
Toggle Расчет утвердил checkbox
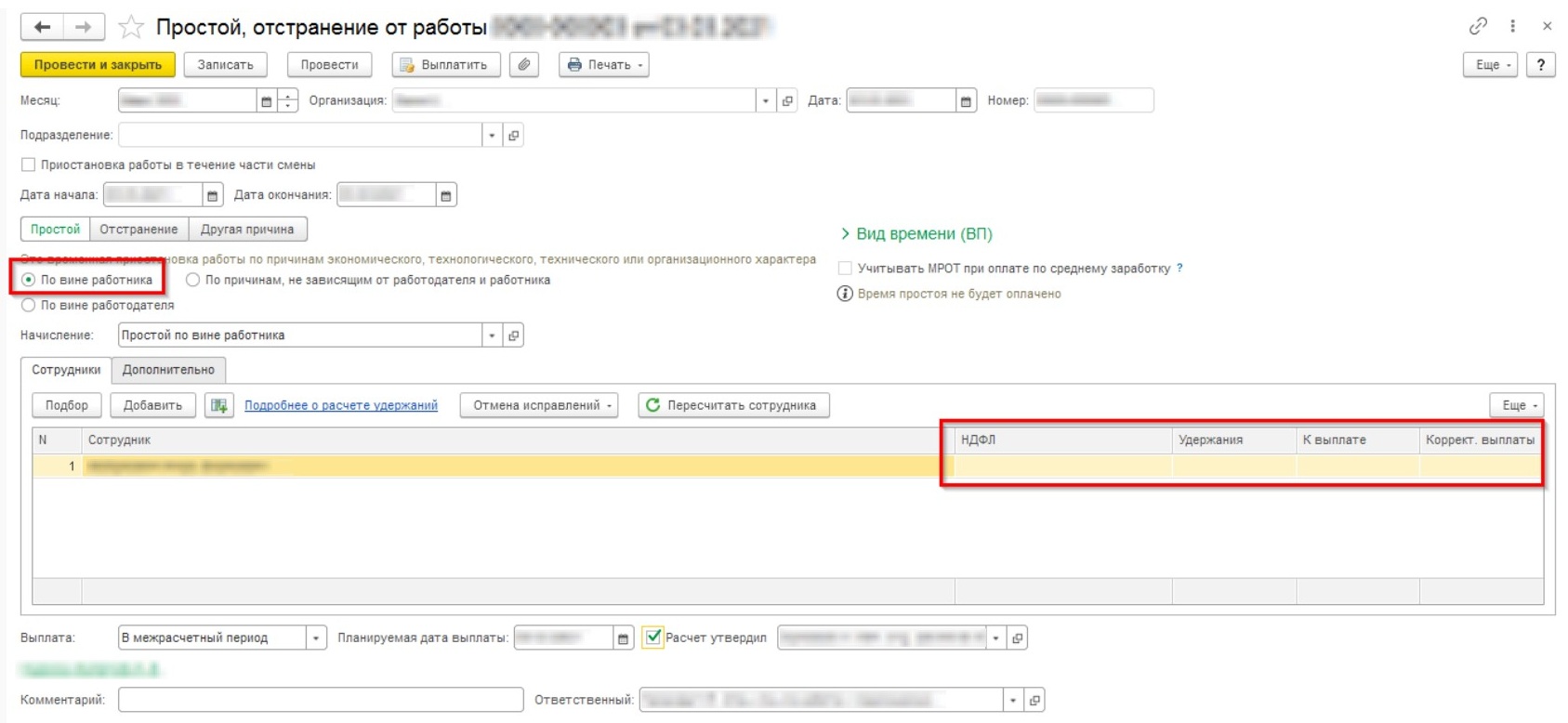point(653,638)
